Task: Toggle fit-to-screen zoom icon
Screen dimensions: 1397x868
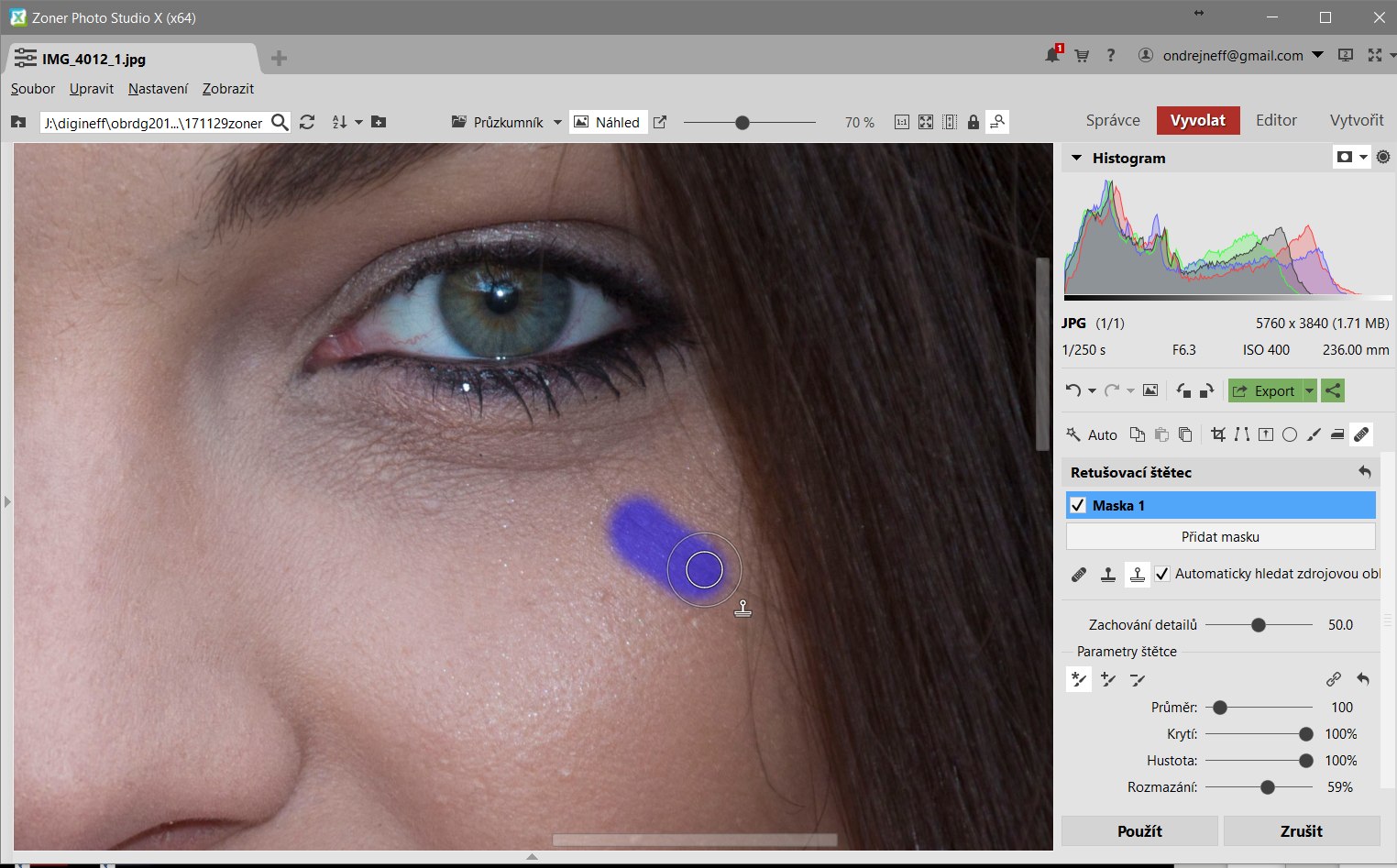Action: (926, 122)
